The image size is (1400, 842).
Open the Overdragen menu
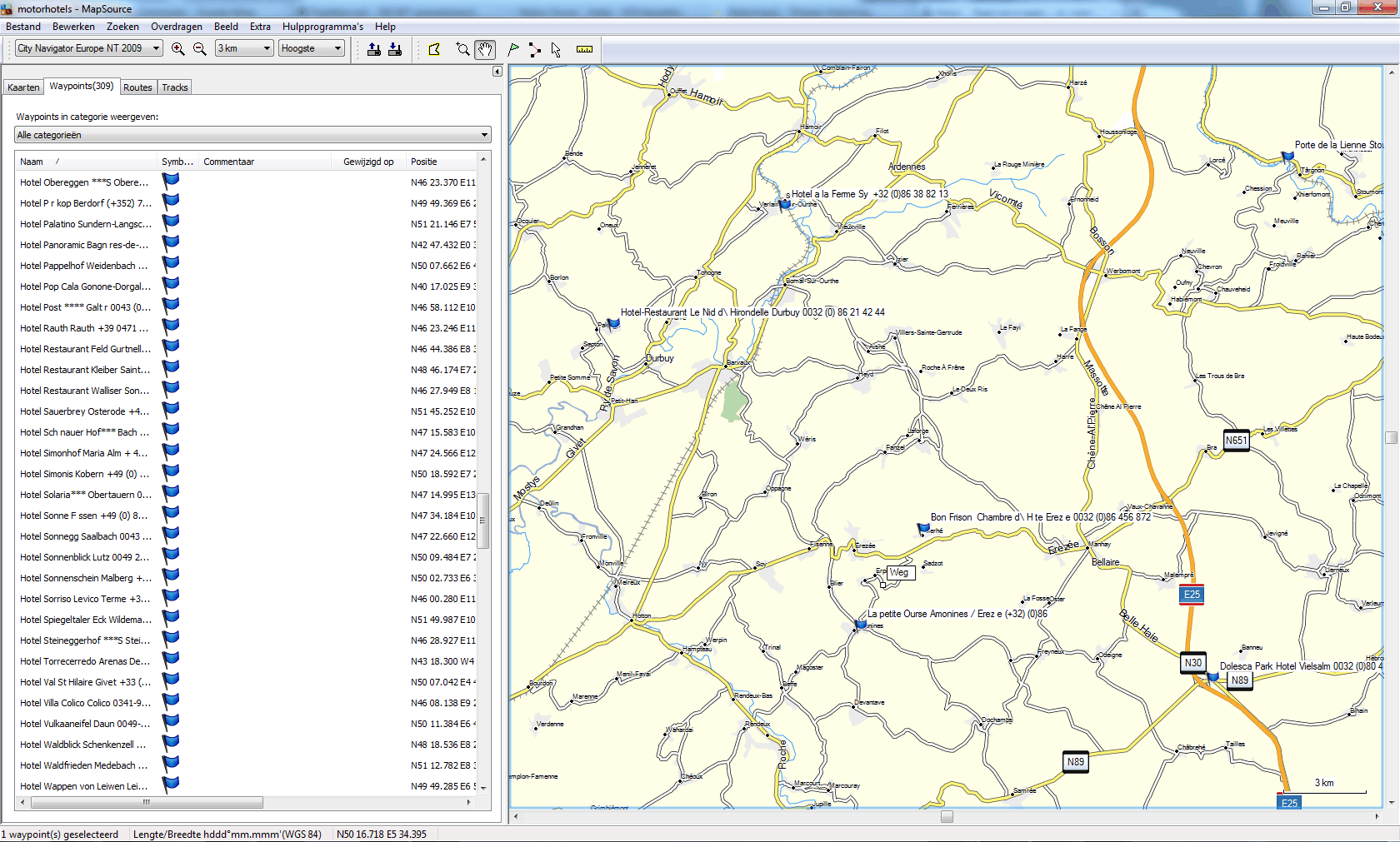point(177,27)
